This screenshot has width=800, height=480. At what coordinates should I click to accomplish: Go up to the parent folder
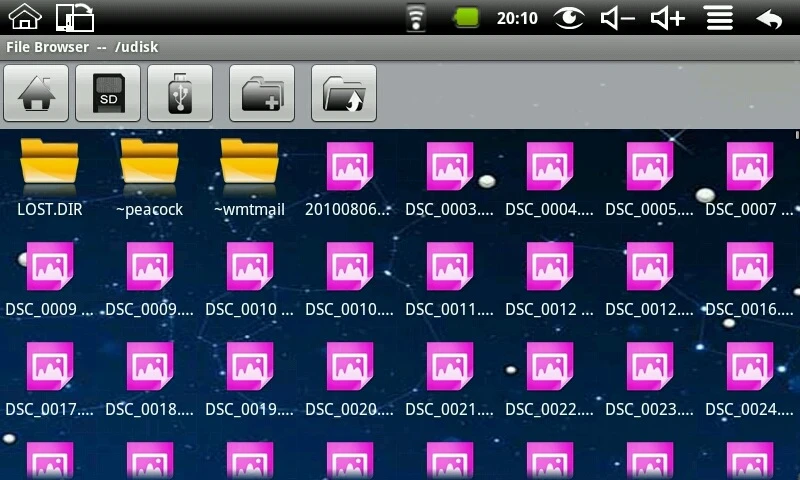tap(344, 93)
